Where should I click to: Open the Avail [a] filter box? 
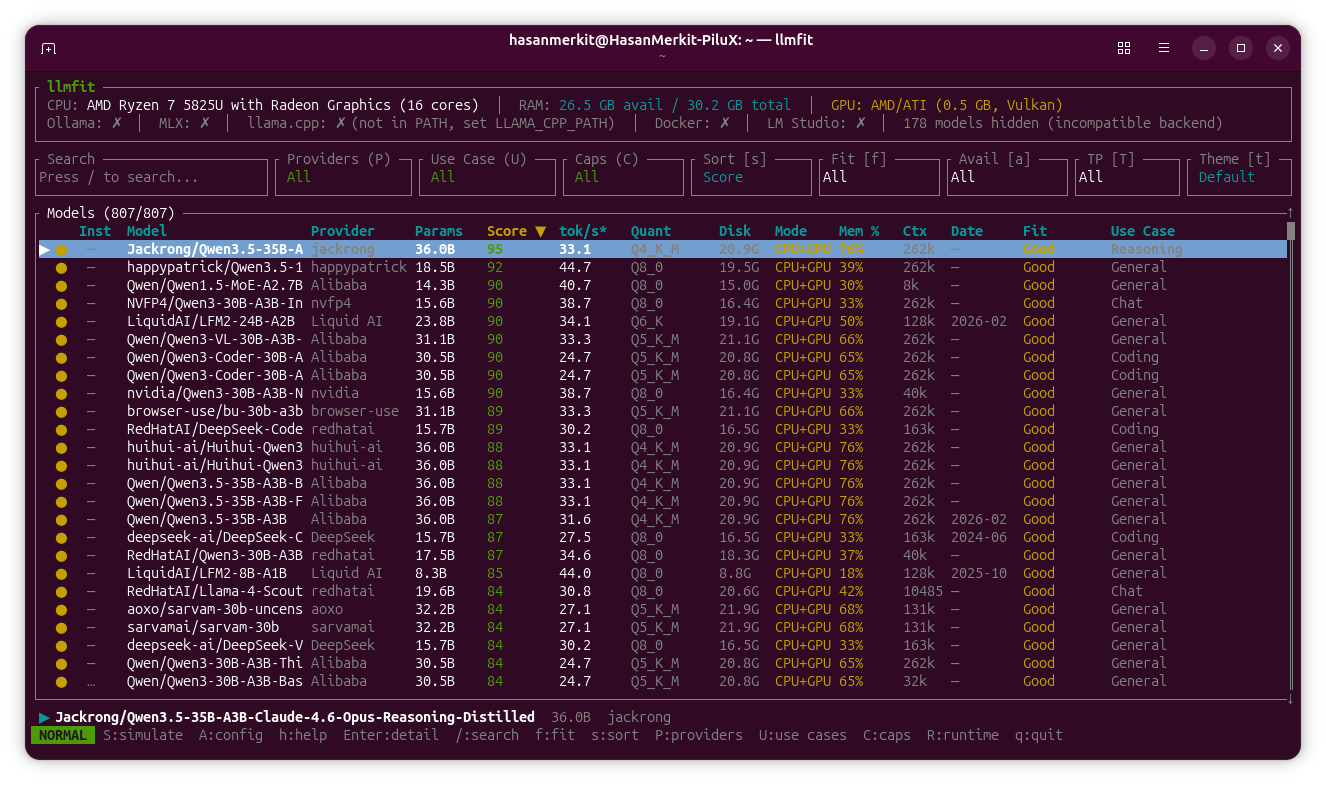pyautogui.click(x=1007, y=177)
